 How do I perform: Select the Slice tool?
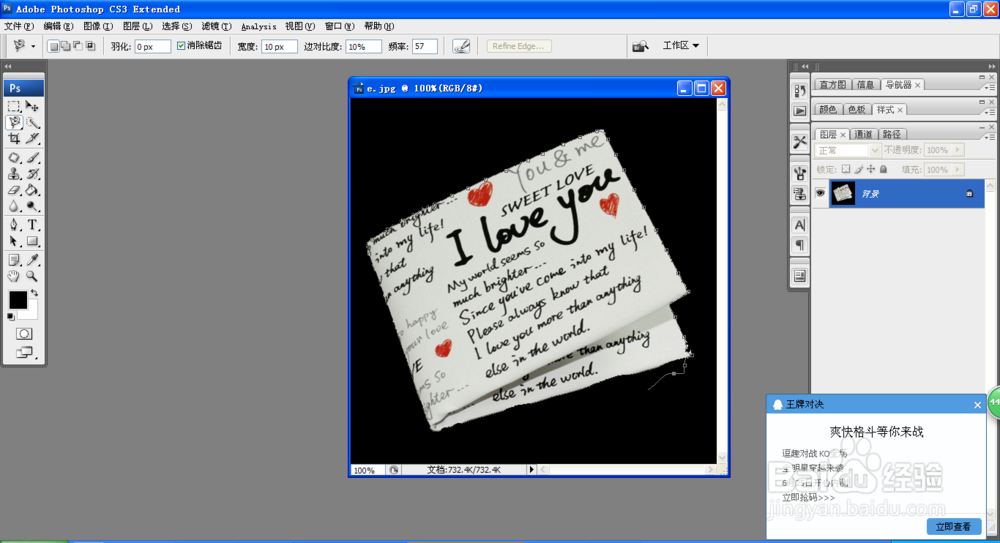33,138
